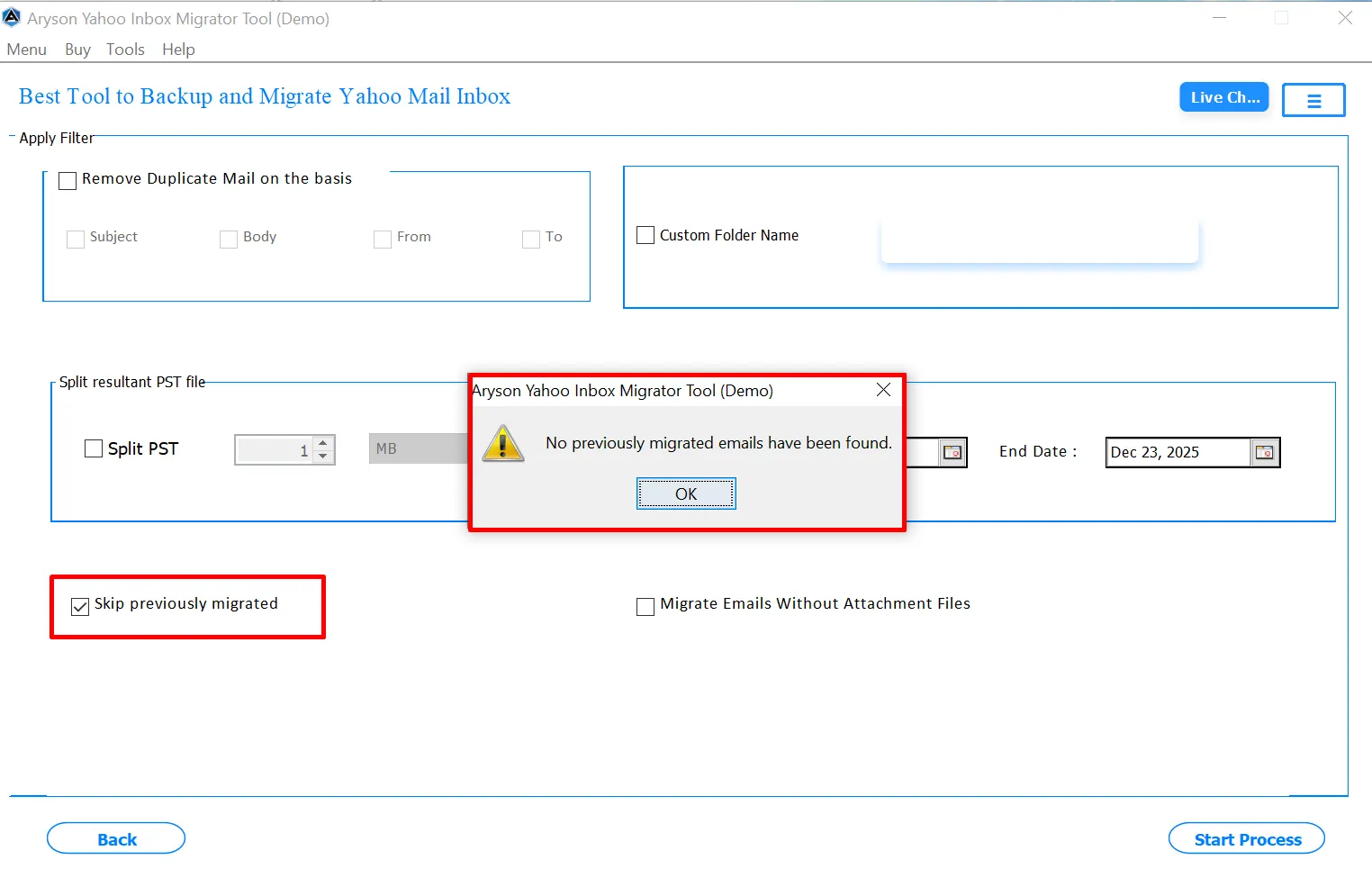
Task: Click the warning icon in dialog
Action: (x=503, y=443)
